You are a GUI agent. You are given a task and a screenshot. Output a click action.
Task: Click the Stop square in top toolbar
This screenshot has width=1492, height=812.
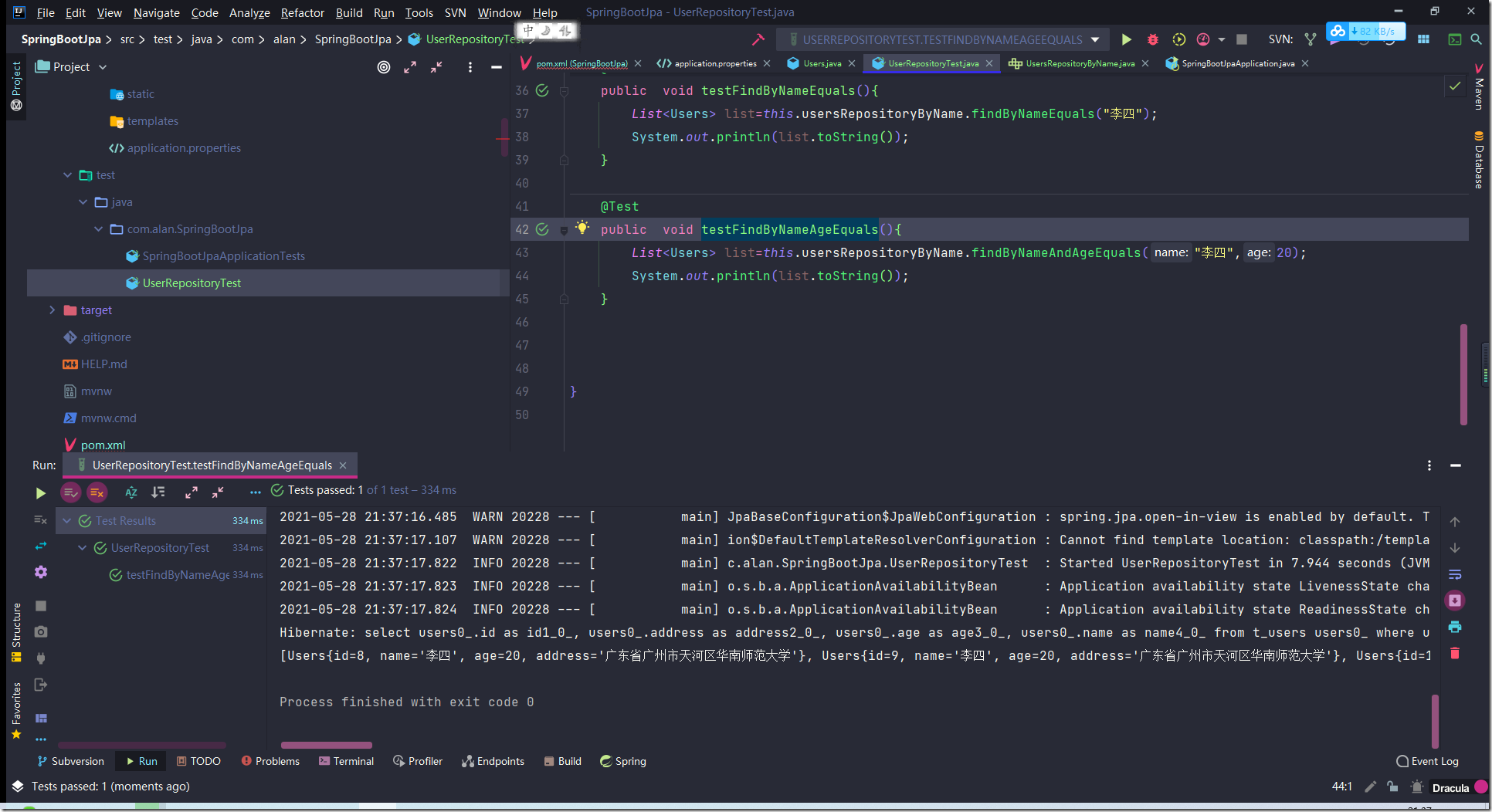(x=1242, y=39)
